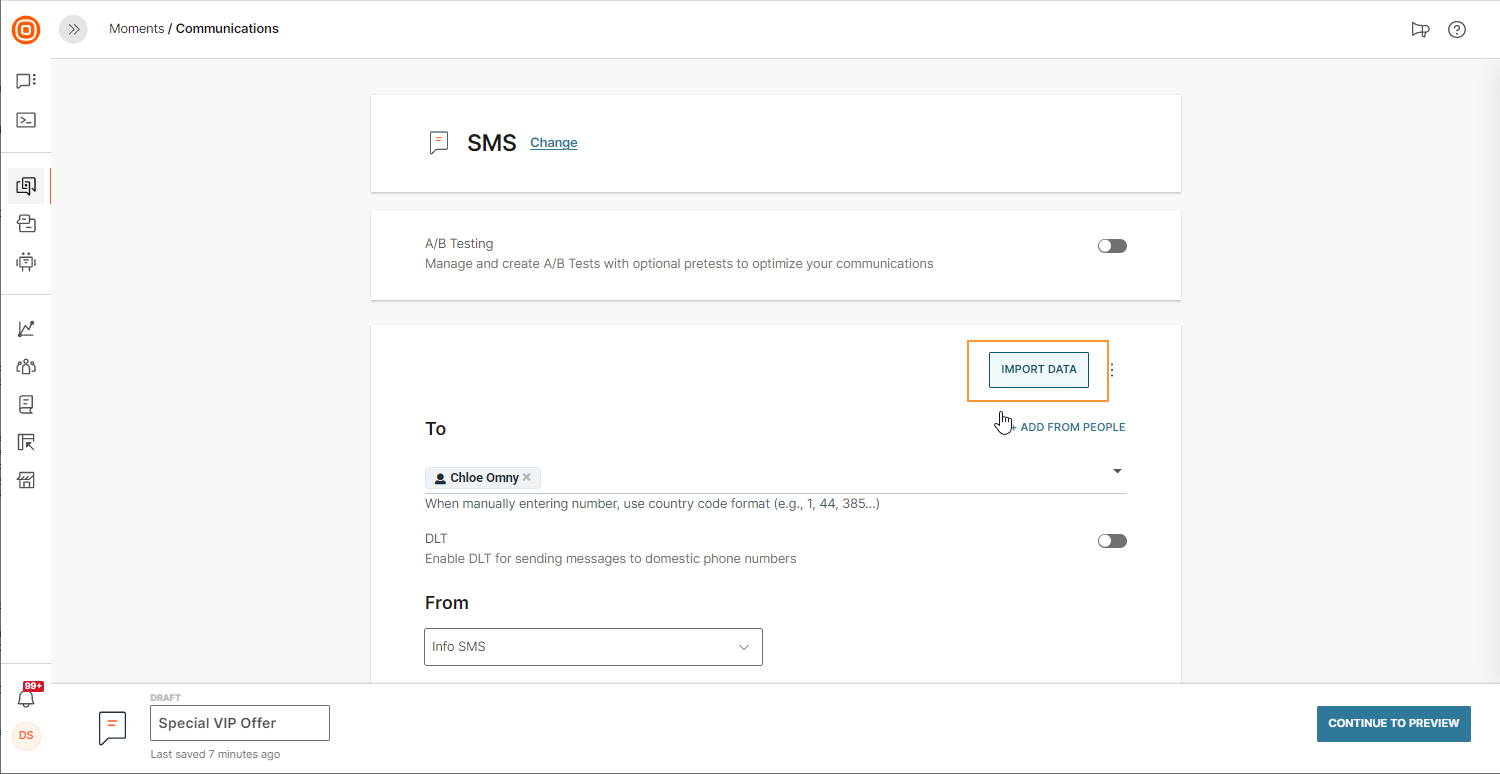Open the People sidebar icon

(26, 367)
